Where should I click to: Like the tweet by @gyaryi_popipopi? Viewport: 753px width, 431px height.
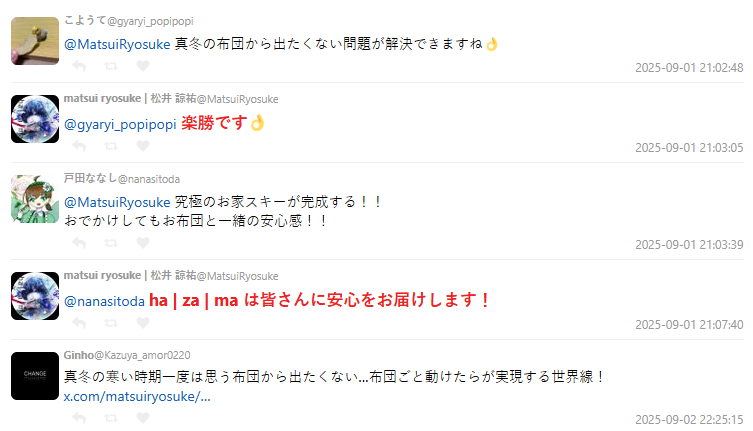(143, 66)
